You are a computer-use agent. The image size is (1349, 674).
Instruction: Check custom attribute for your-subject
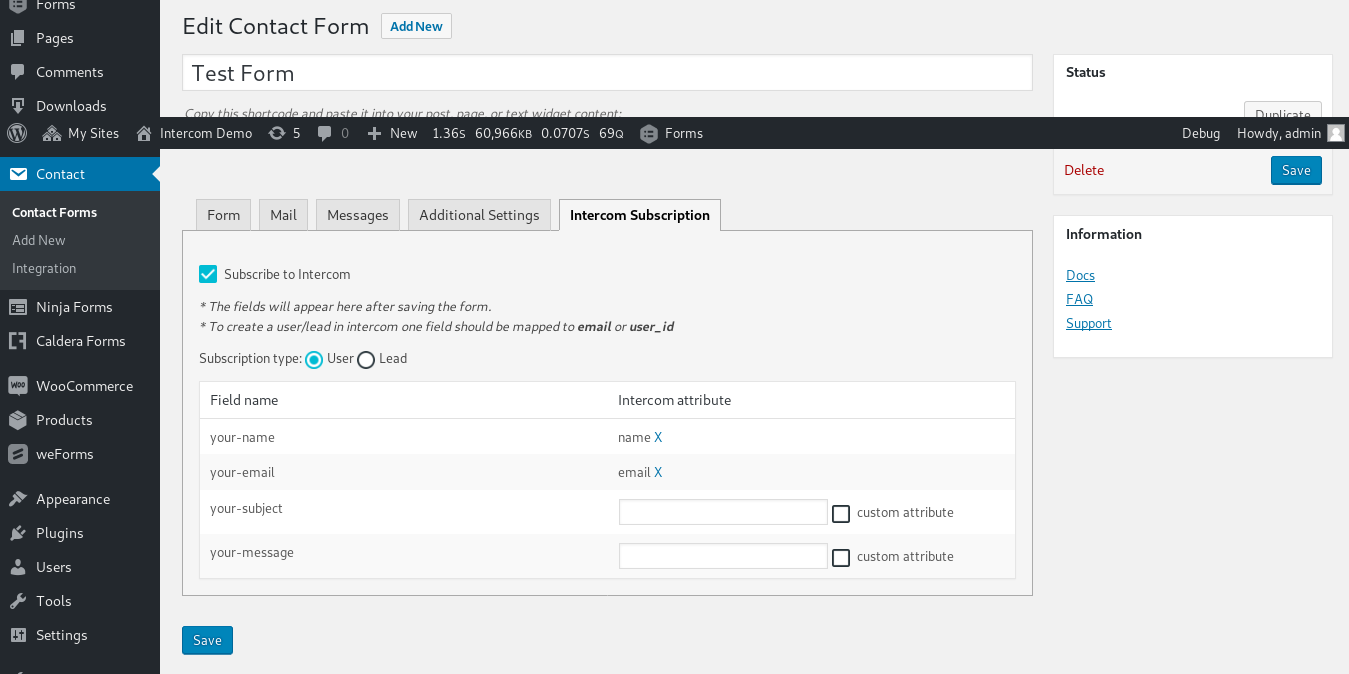(841, 513)
